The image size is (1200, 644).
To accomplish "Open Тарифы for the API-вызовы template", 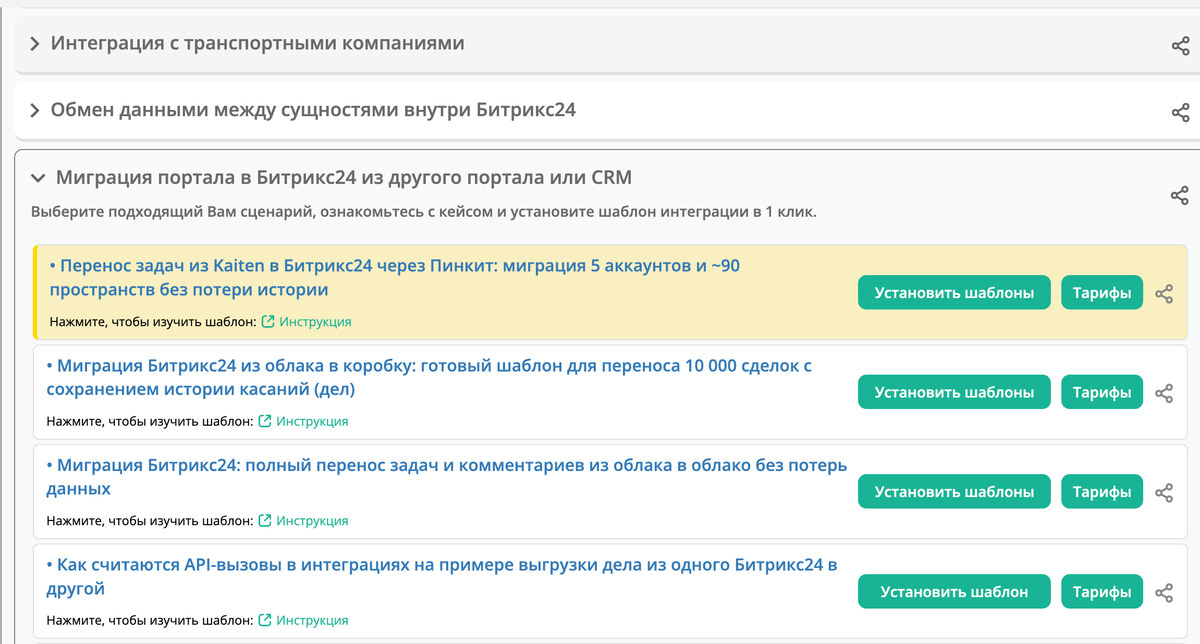I will tap(1102, 591).
